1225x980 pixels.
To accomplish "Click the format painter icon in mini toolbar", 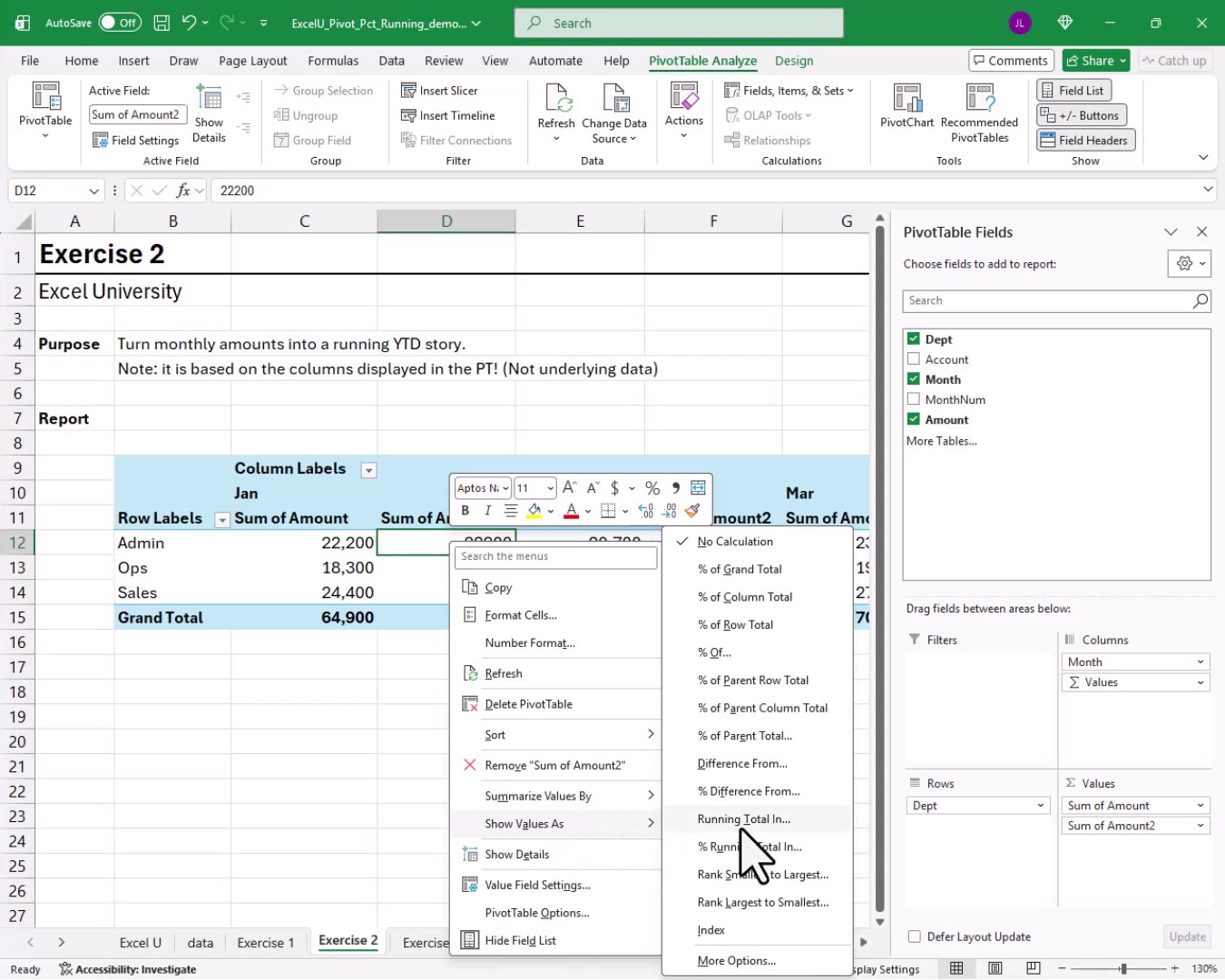I will (693, 511).
